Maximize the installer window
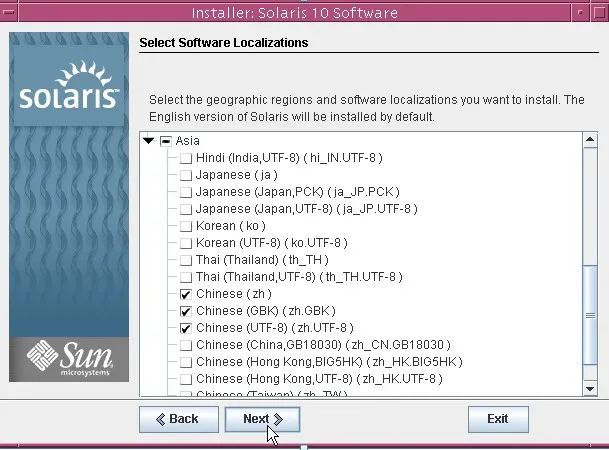 pos(599,12)
